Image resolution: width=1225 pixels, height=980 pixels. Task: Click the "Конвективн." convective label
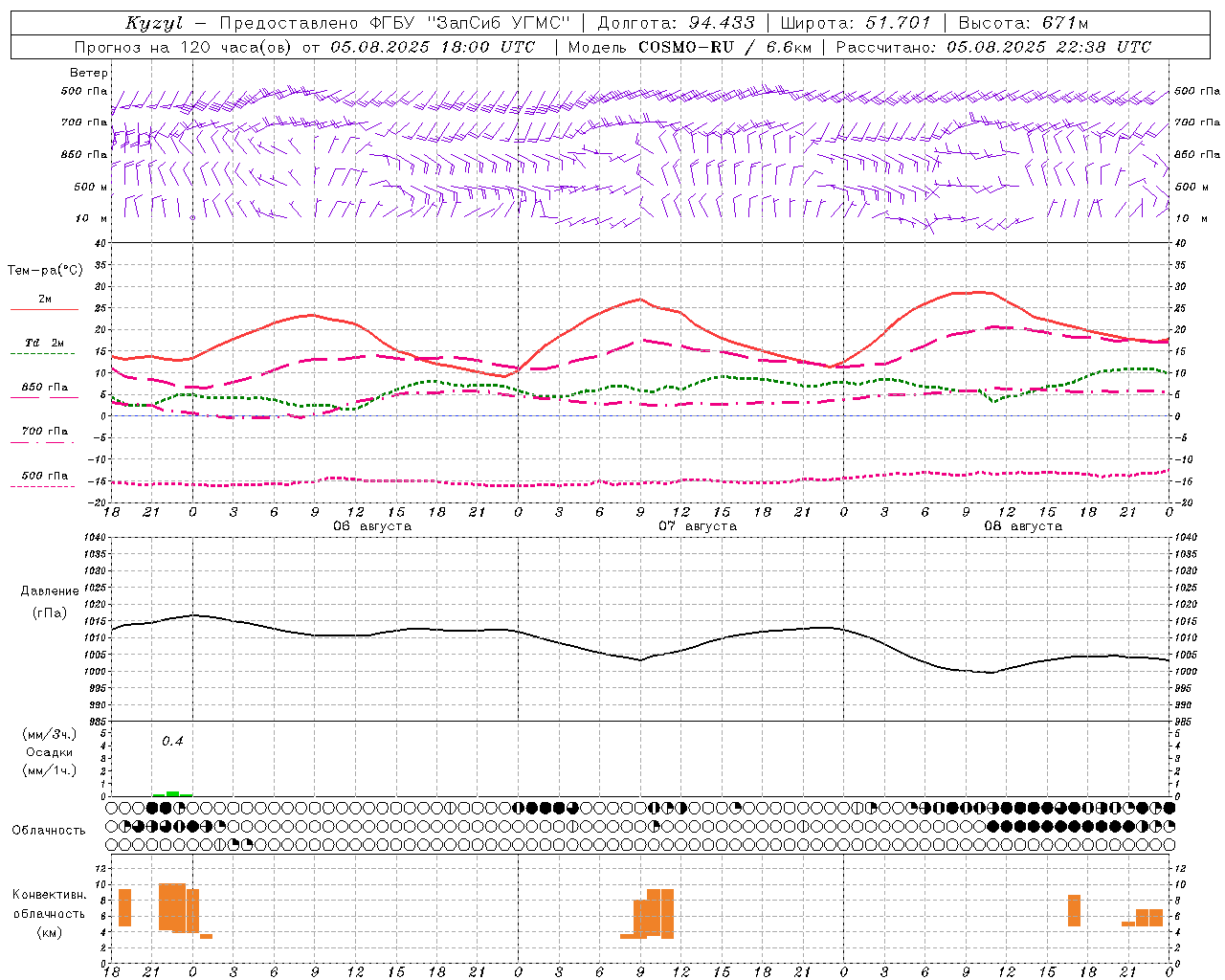coord(50,895)
